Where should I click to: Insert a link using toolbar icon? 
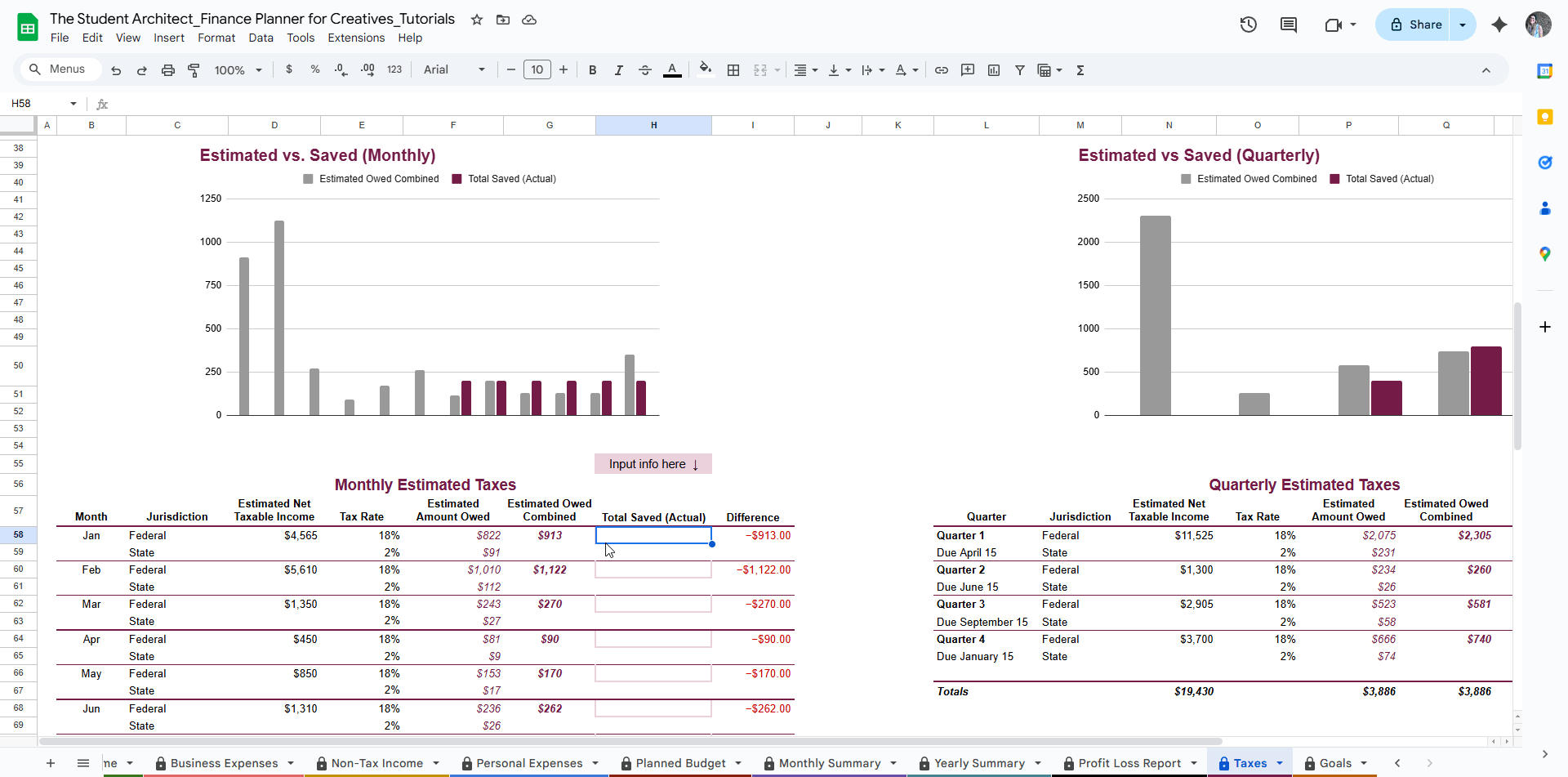click(x=941, y=70)
